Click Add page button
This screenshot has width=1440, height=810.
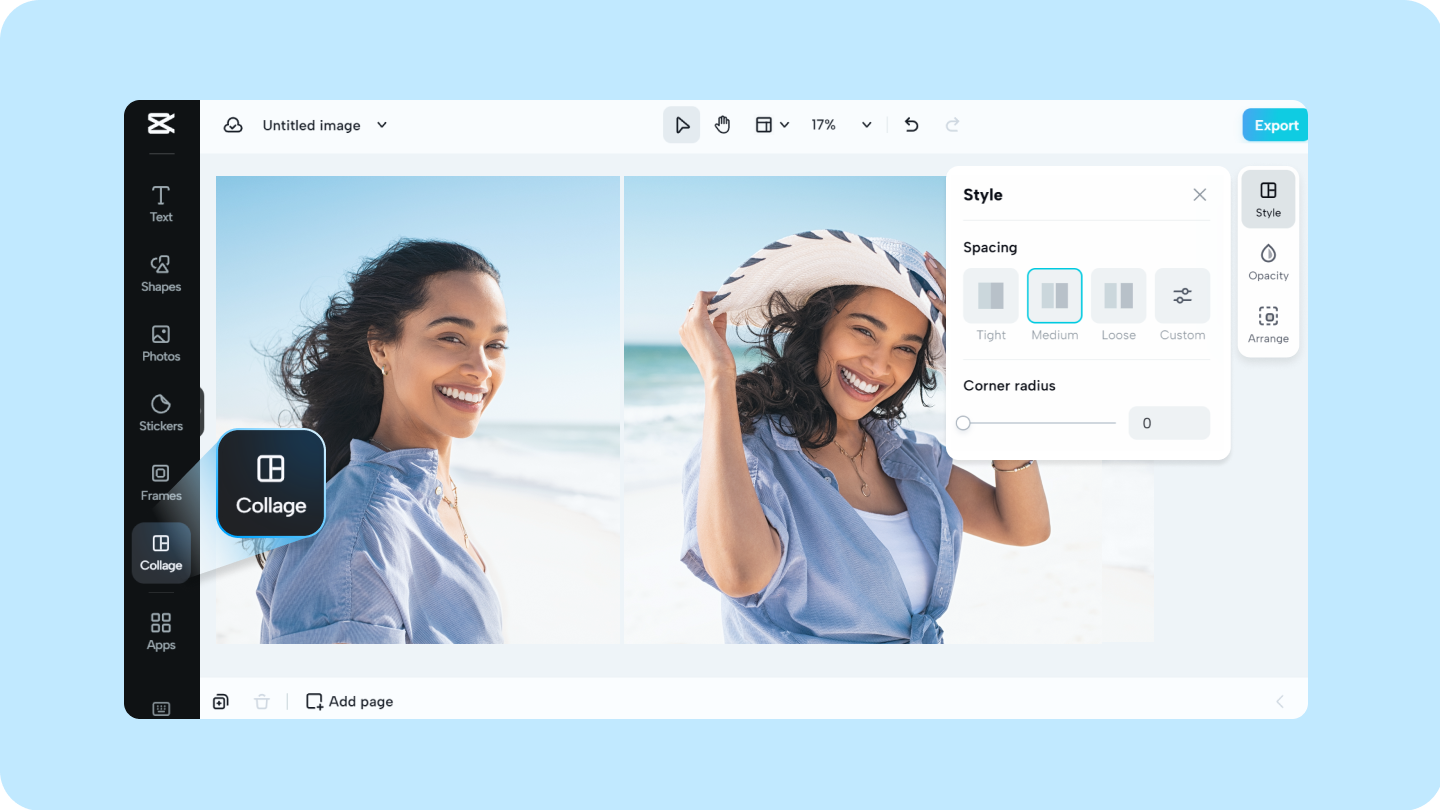350,702
